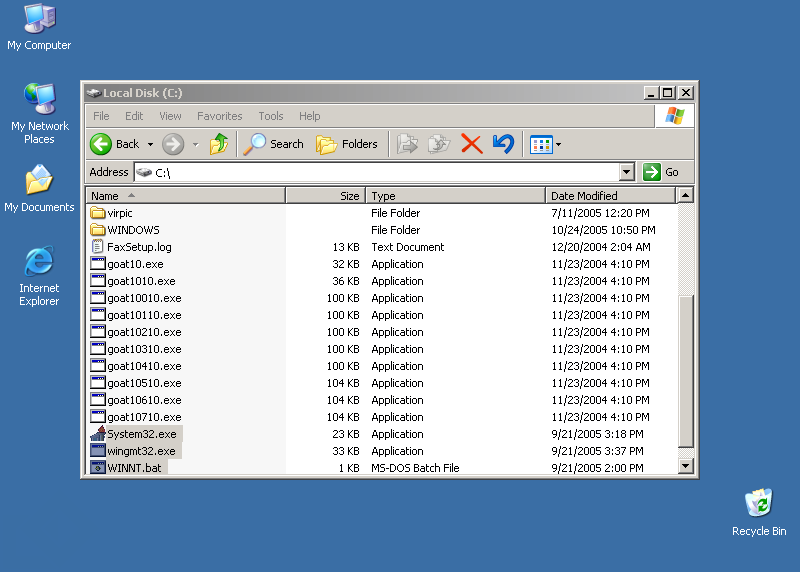Click the Copy To toolbar icon

[439, 144]
